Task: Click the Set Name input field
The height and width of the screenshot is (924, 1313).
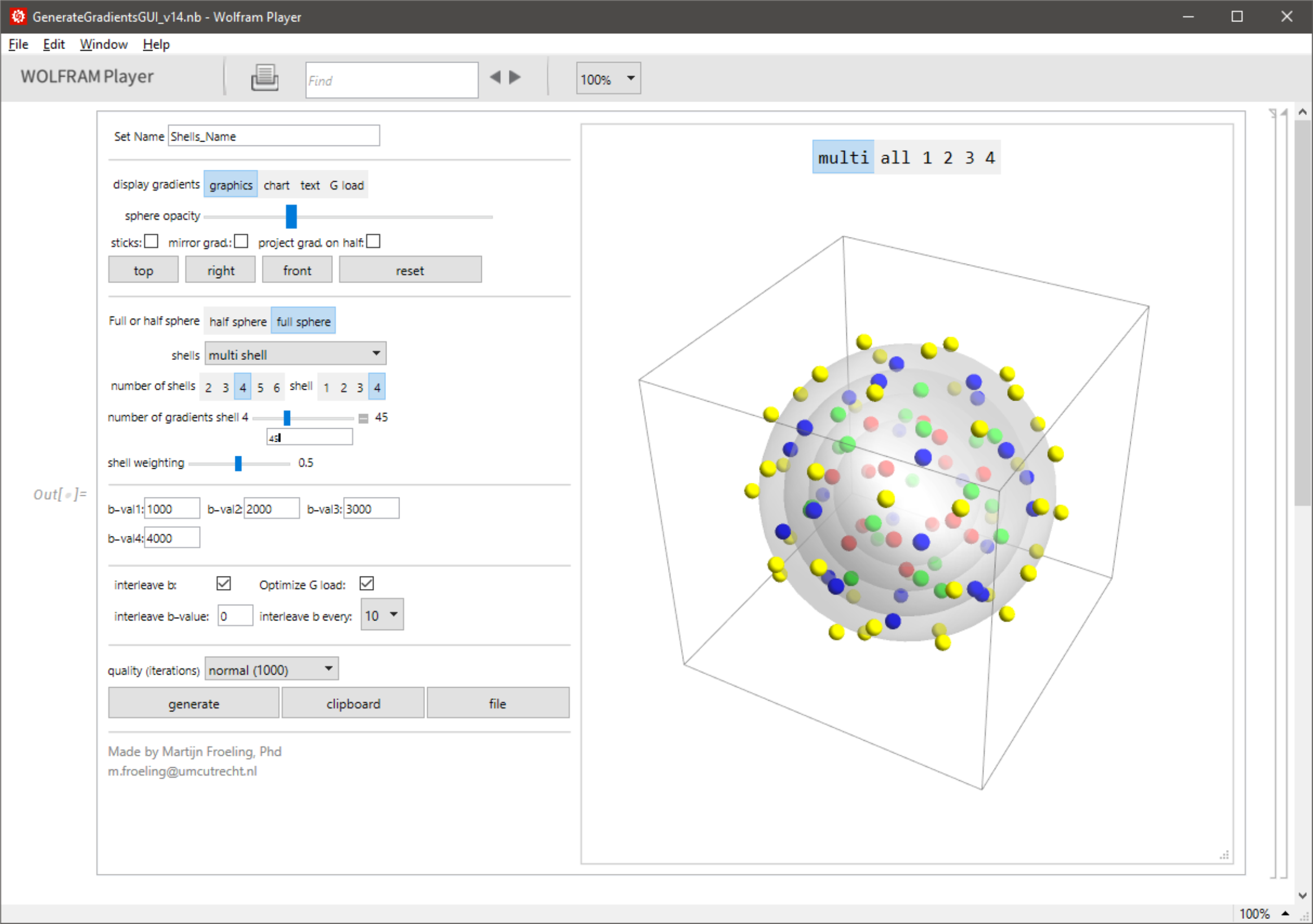Action: (273, 136)
